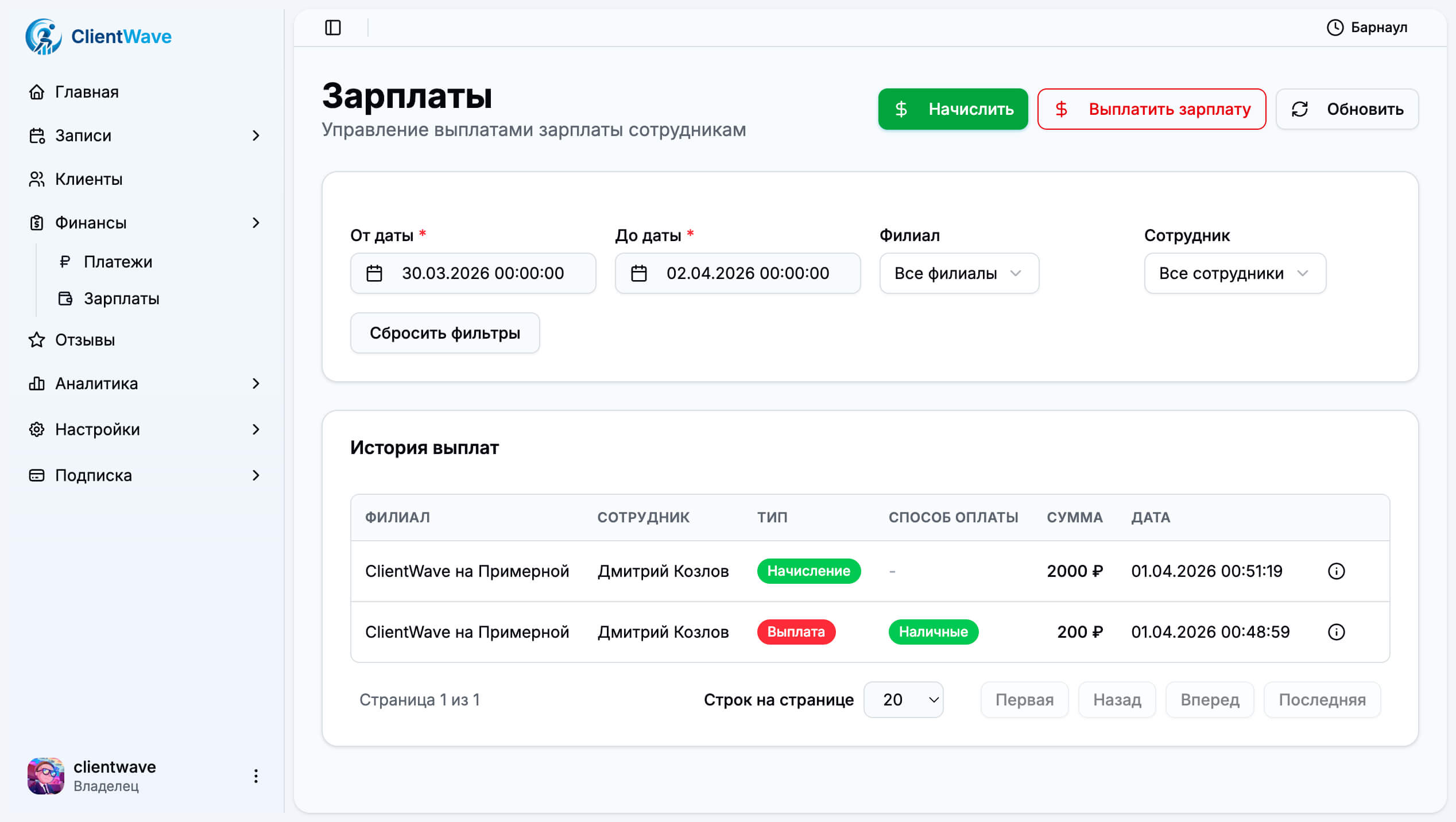
Task: Click the Начислить button
Action: 952,109
